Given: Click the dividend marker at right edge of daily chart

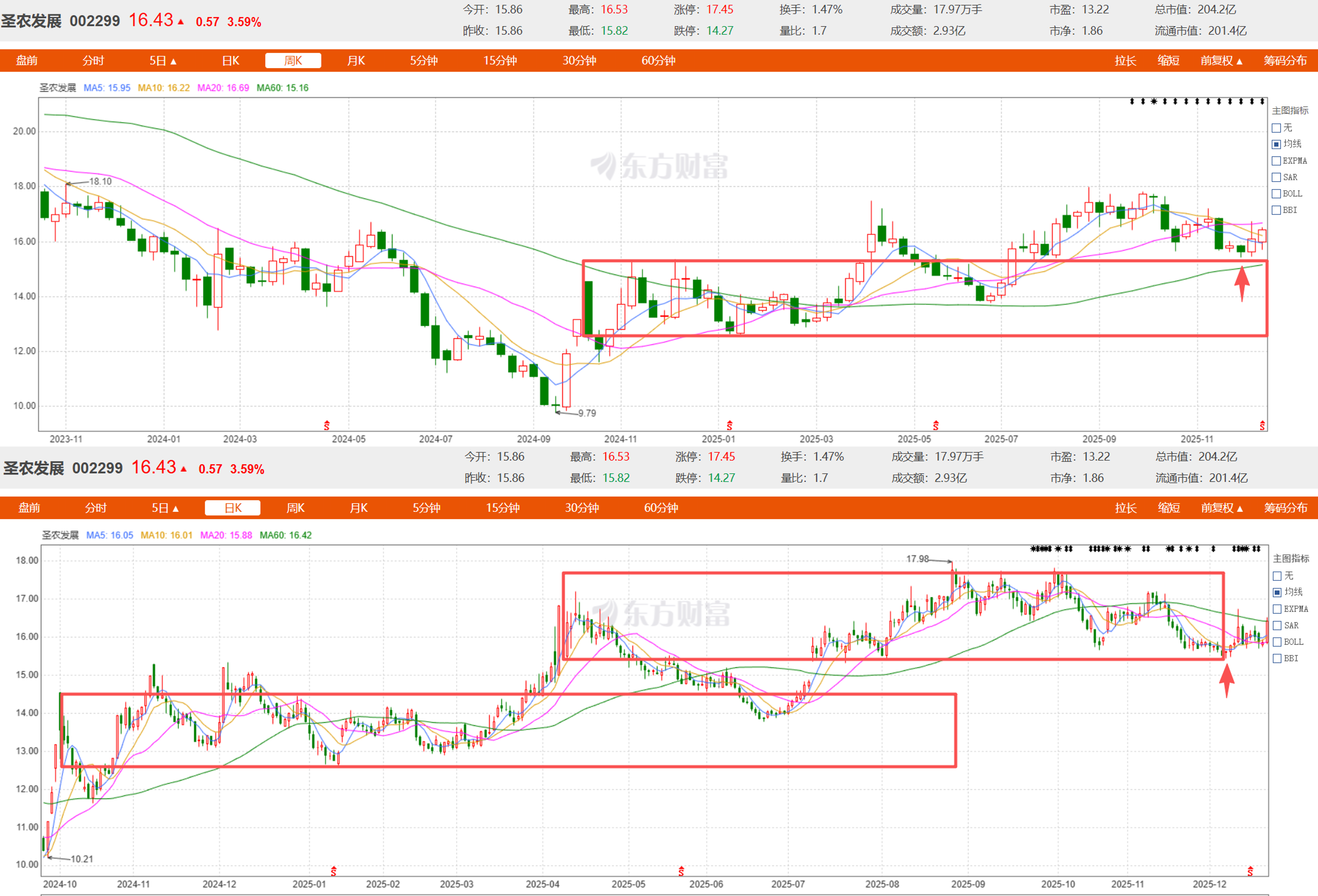Looking at the screenshot, I should coord(1250,871).
